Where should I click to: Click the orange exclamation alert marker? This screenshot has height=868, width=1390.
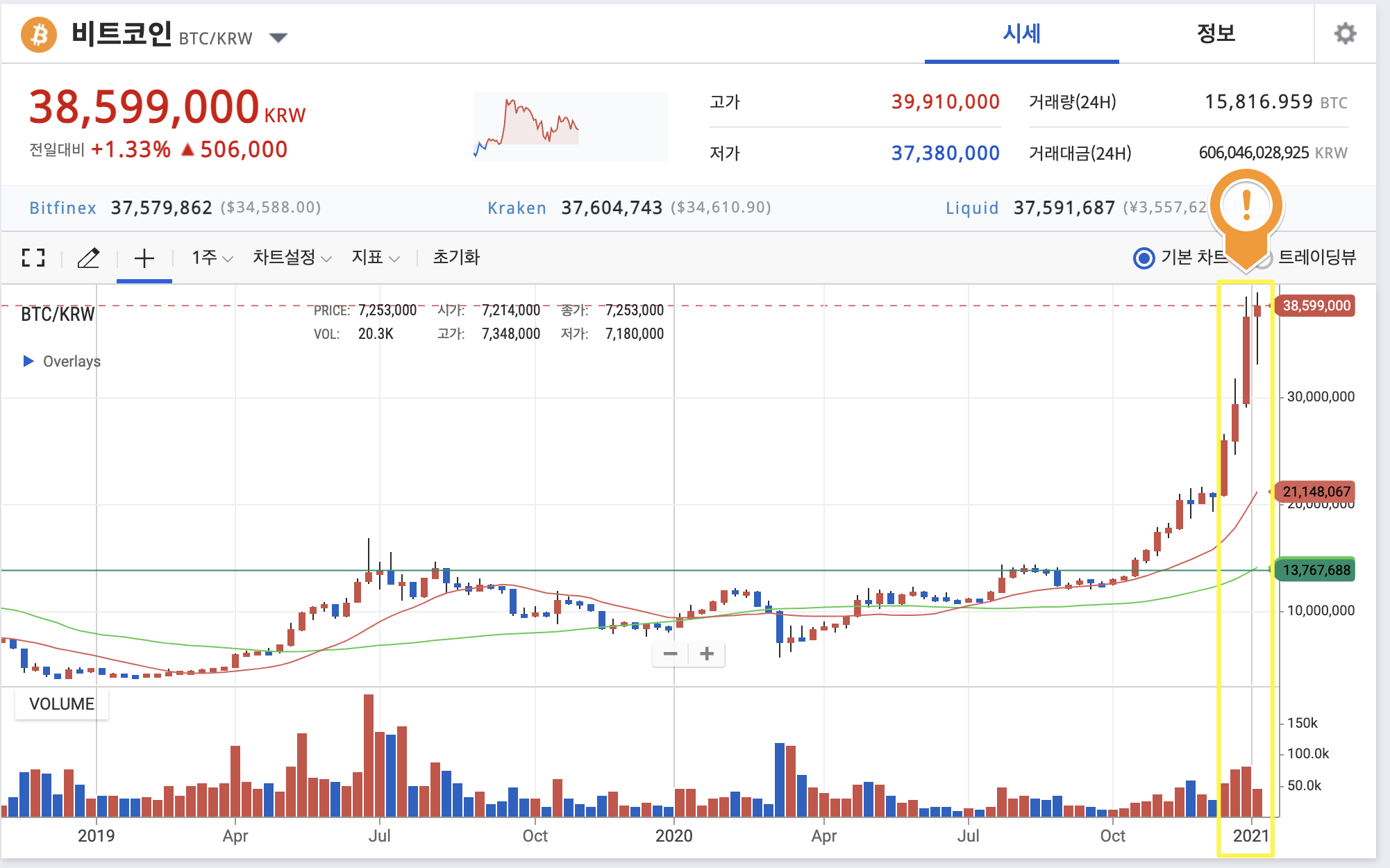pos(1246,206)
